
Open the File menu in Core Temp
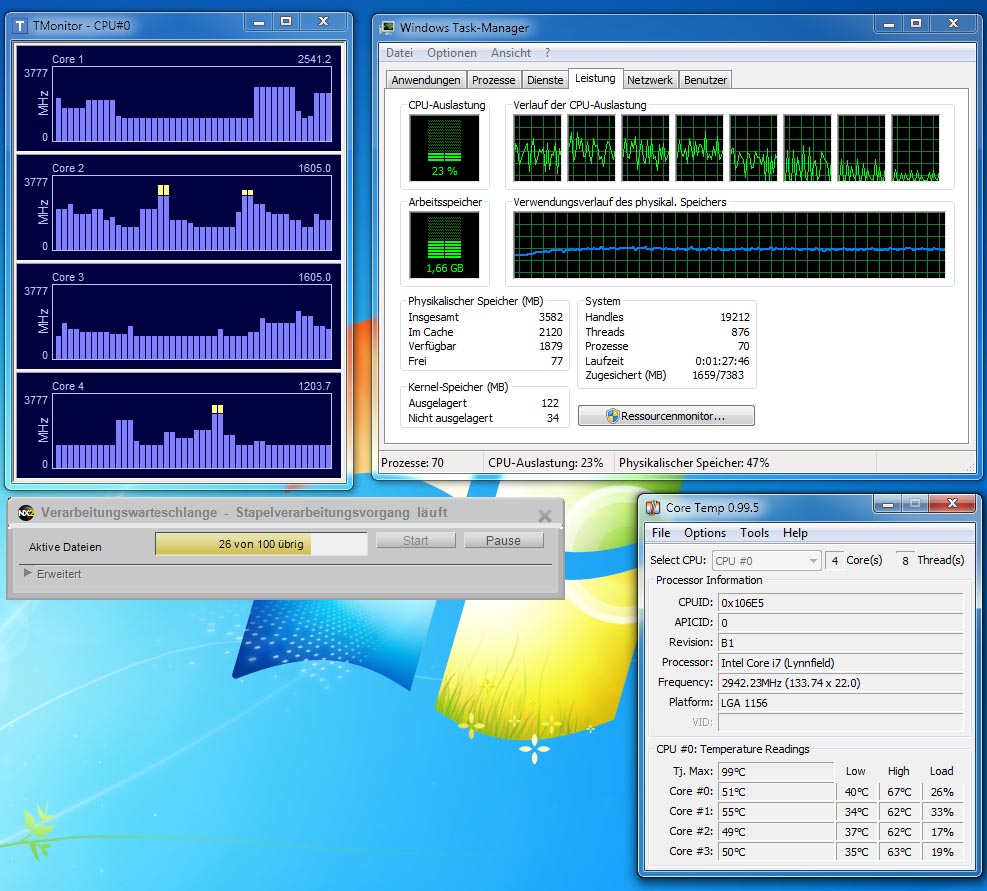tap(661, 533)
